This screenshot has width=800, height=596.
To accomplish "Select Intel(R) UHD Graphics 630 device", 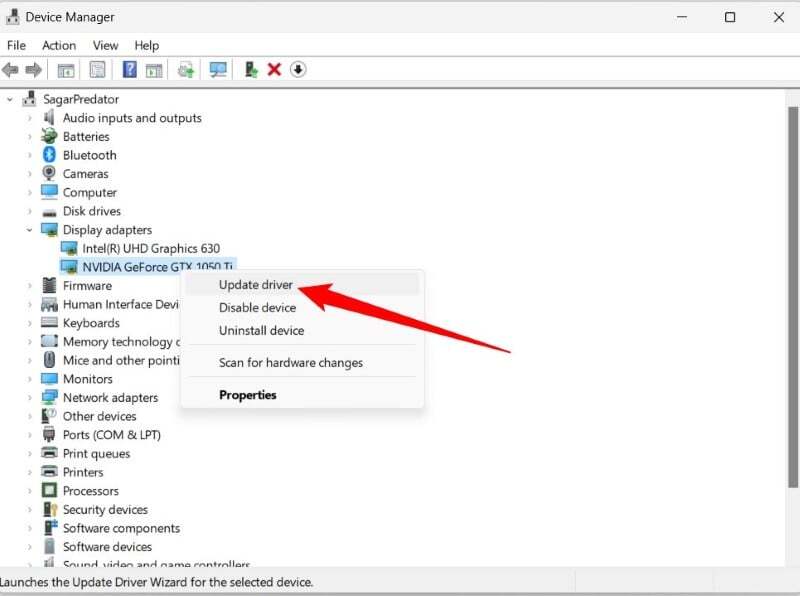I will 151,248.
